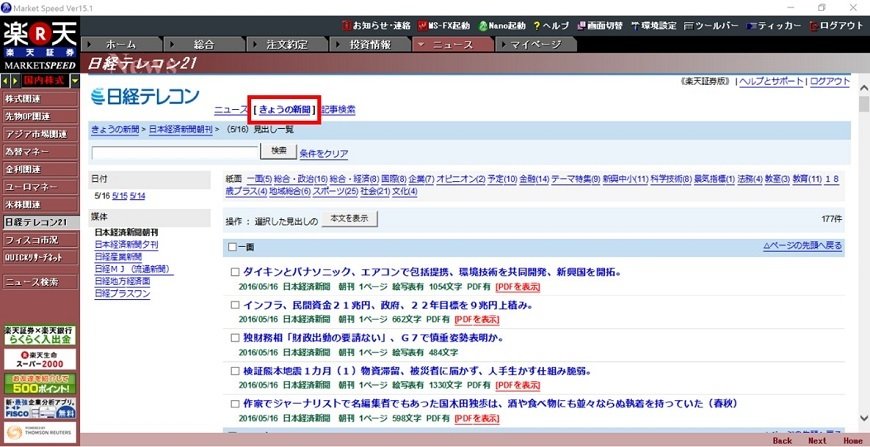Expand the ニュース tab dropdown arrow
Screen dimensions: 870x447
point(418,45)
